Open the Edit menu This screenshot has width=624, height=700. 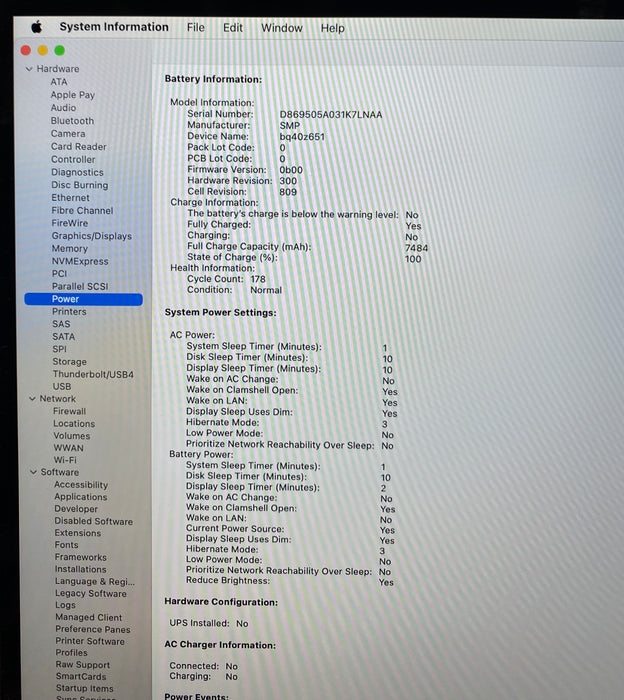pos(233,28)
